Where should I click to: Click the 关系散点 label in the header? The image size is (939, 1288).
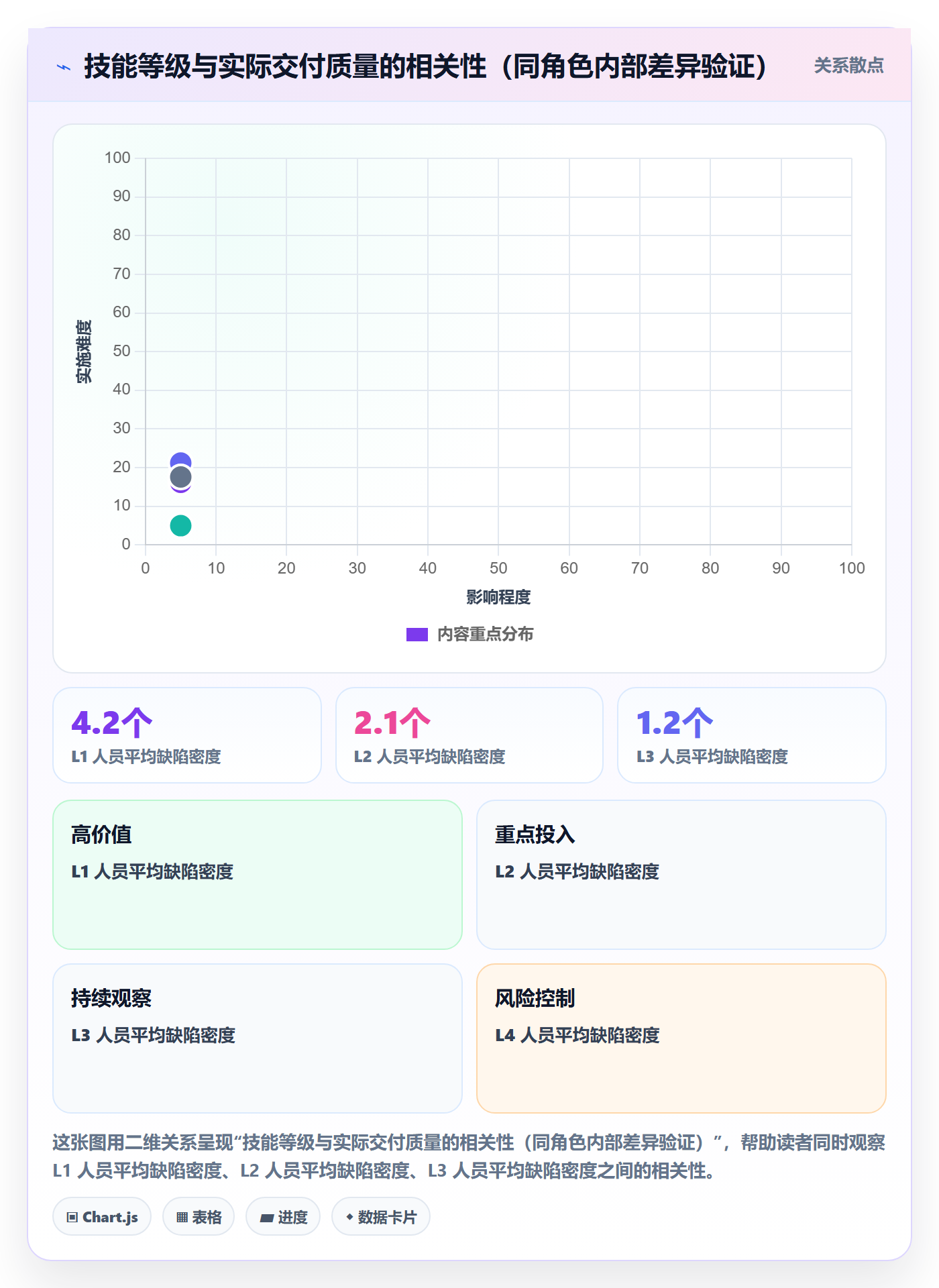click(x=848, y=66)
